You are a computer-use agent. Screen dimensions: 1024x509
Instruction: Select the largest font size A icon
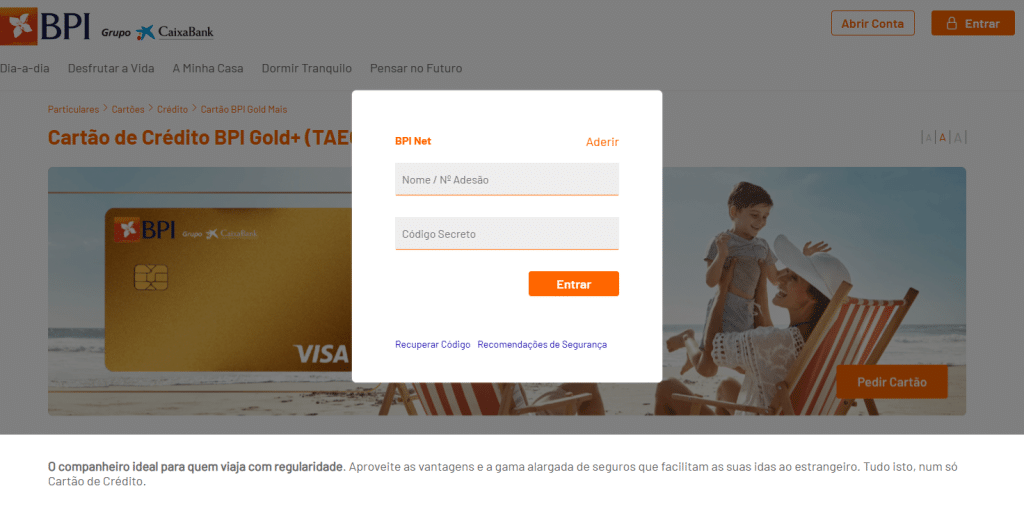(x=958, y=138)
